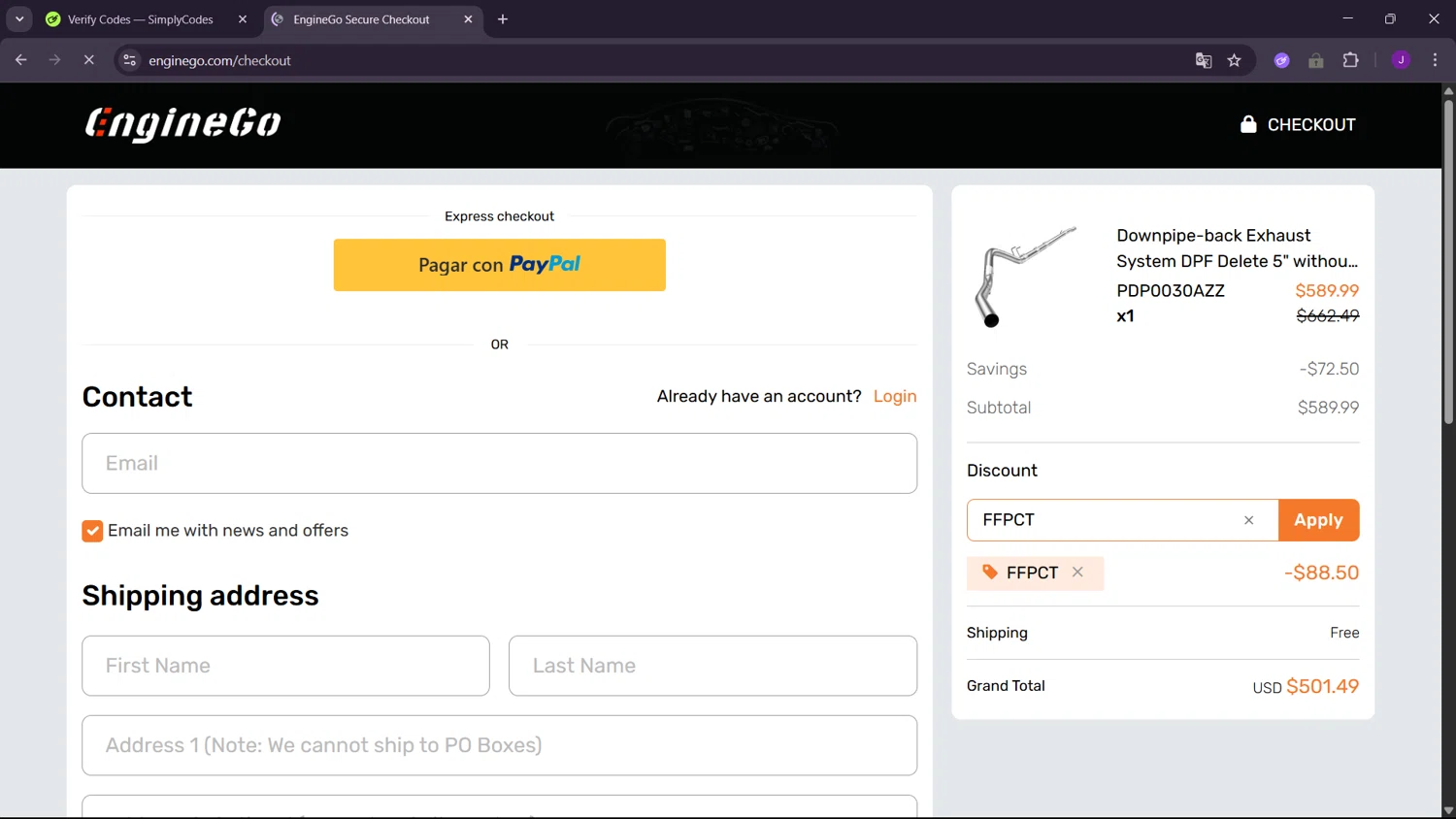Open the Chrome profile avatar

1401,60
